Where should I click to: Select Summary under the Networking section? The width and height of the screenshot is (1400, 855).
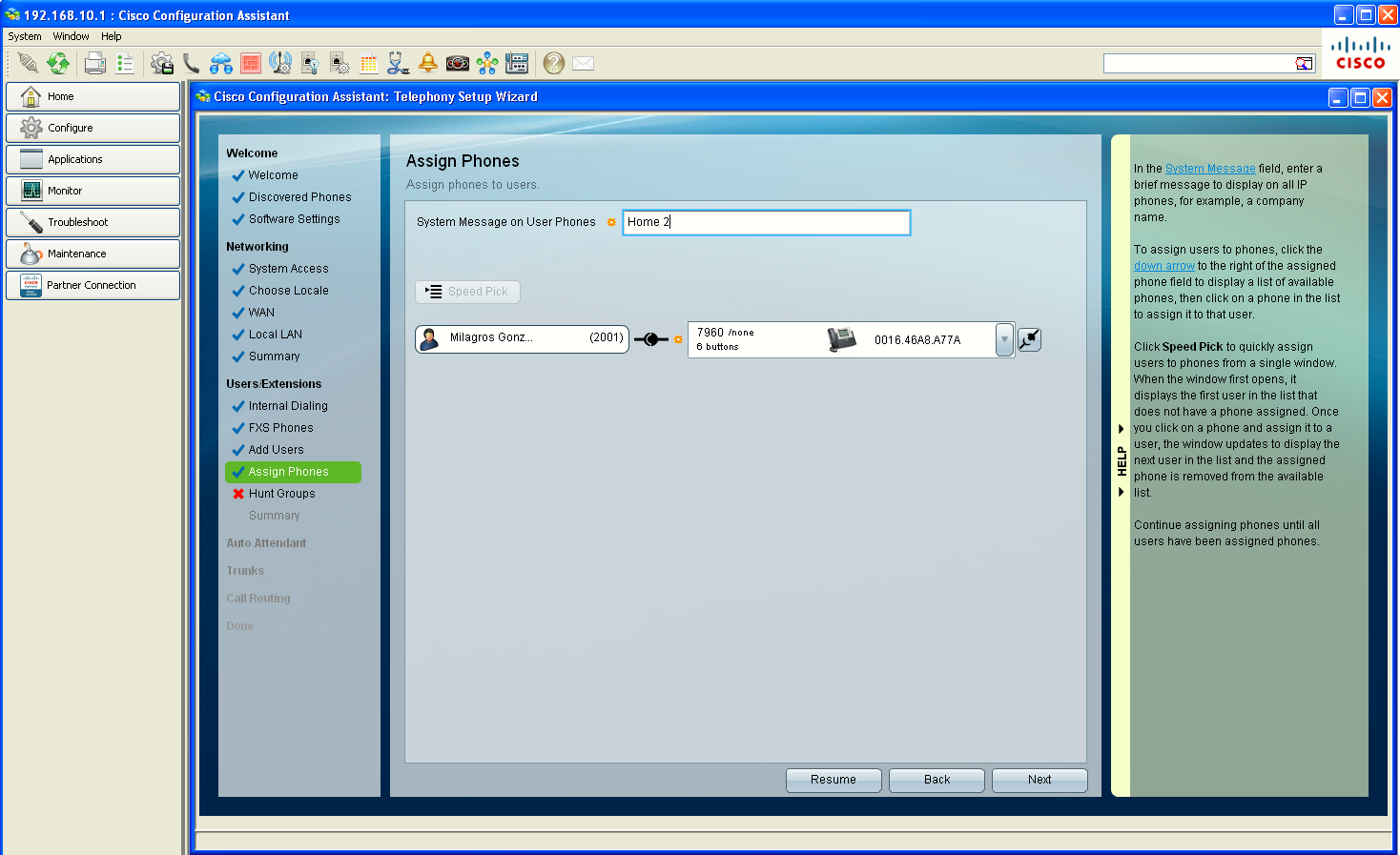274,356
